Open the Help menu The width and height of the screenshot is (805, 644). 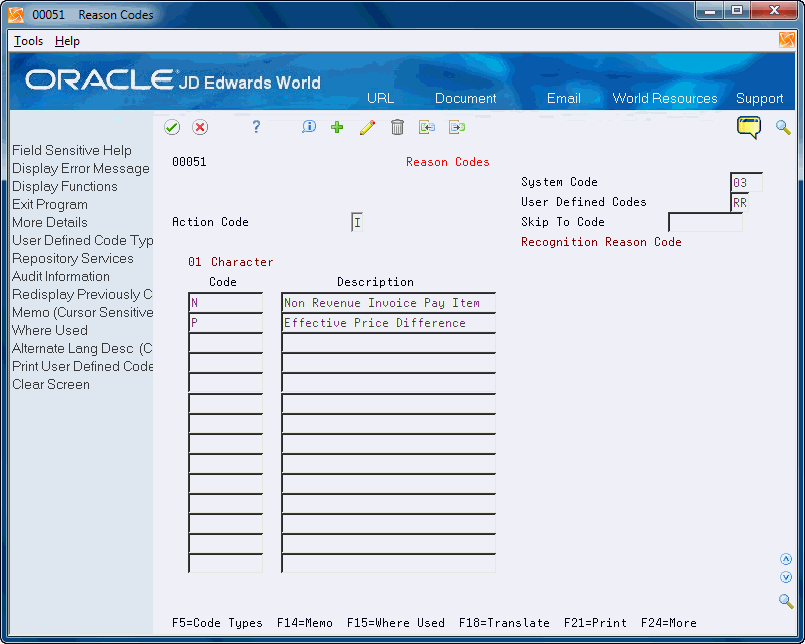[67, 41]
